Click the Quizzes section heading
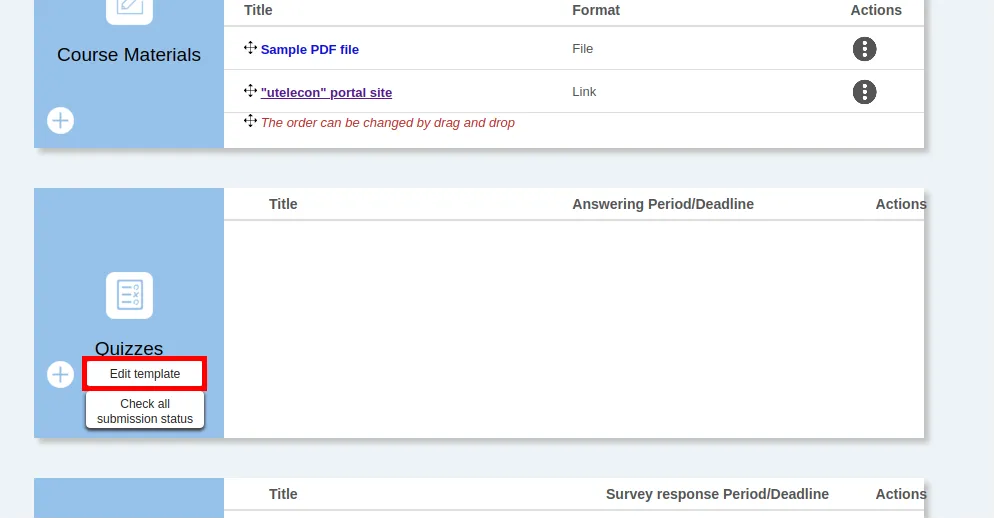The image size is (995, 520). pos(129,348)
